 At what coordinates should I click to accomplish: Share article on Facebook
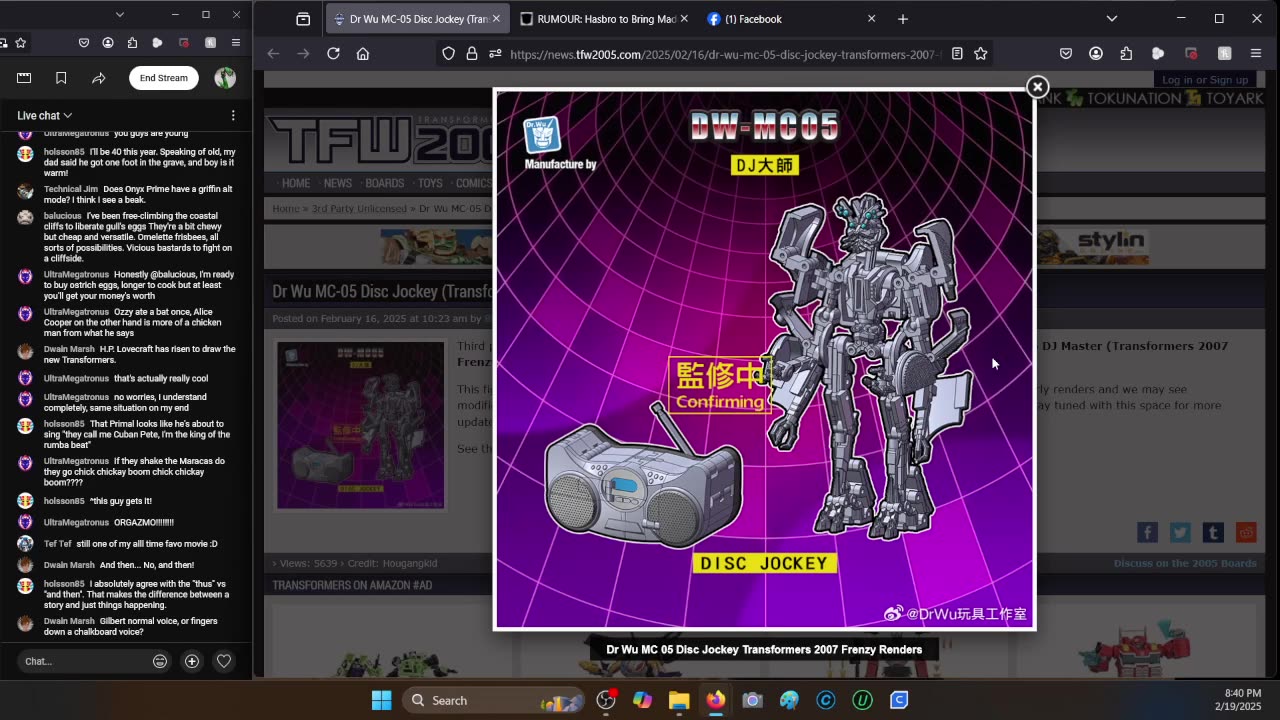coord(1147,533)
